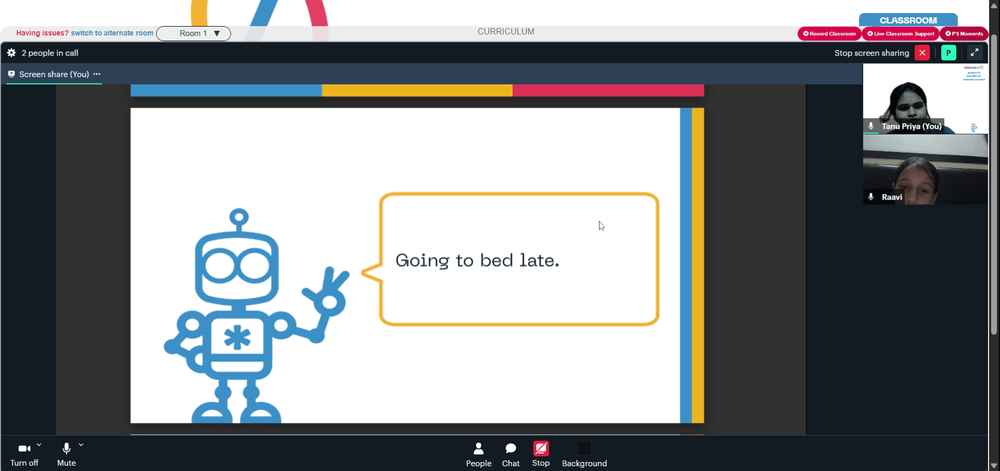
Task: Click Live Classroom Support button
Action: tap(901, 34)
